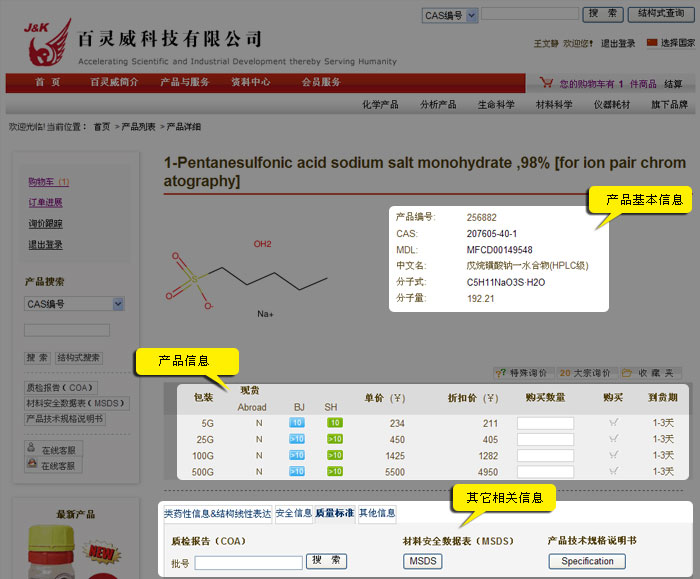Click sidebar 材料安全数据表 (MSDS) button
Screen dimensions: 700x579
[x=76, y=403]
